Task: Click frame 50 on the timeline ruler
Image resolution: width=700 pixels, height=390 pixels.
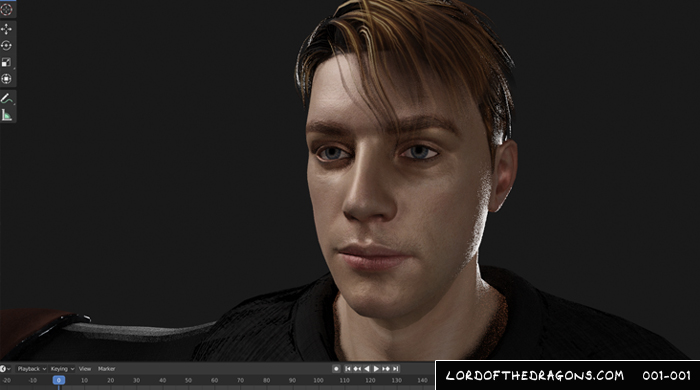Action: pyautogui.click(x=188, y=380)
